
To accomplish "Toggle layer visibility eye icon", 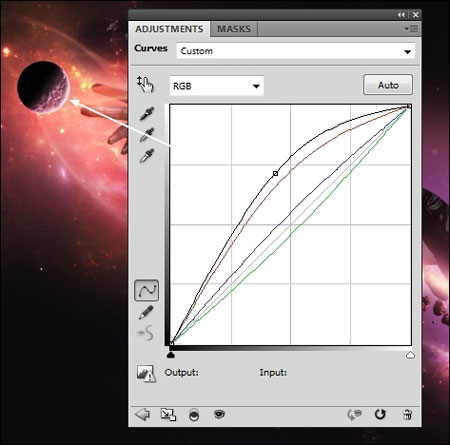I will [219, 414].
